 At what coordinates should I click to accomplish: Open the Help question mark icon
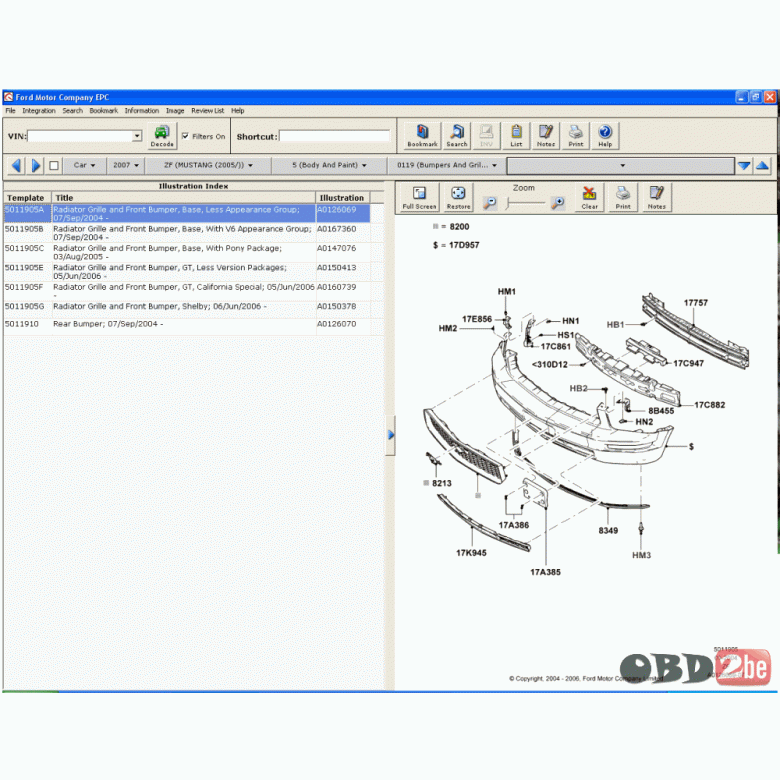click(x=605, y=136)
